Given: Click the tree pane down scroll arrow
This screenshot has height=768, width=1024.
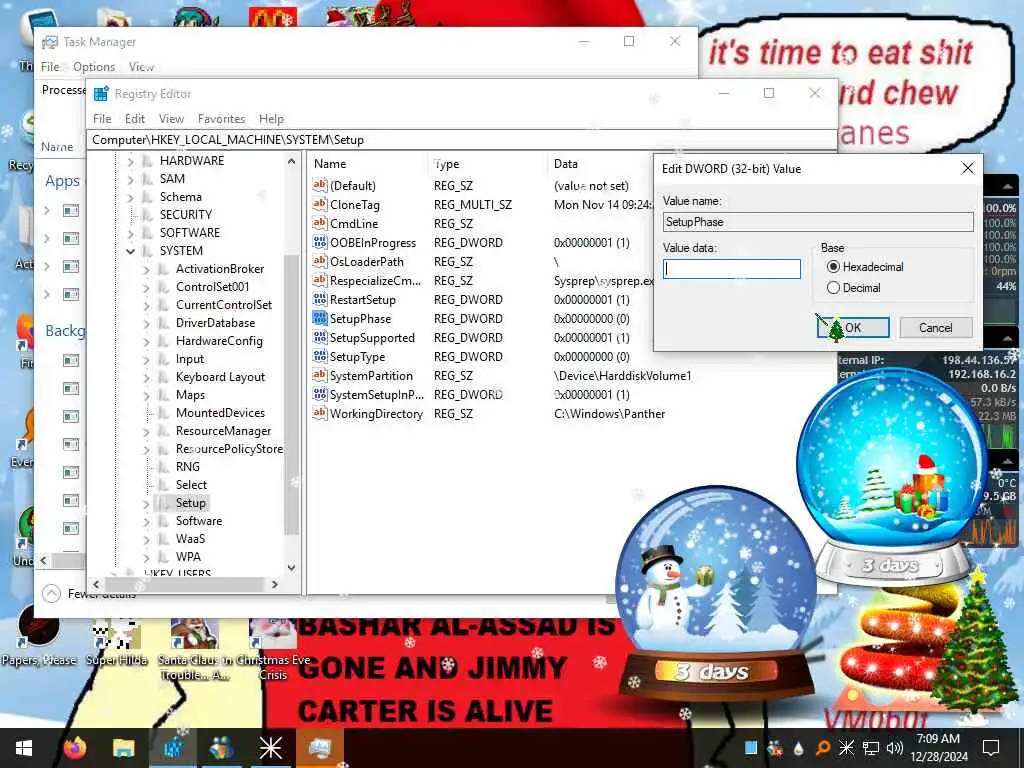Looking at the screenshot, I should (x=291, y=568).
